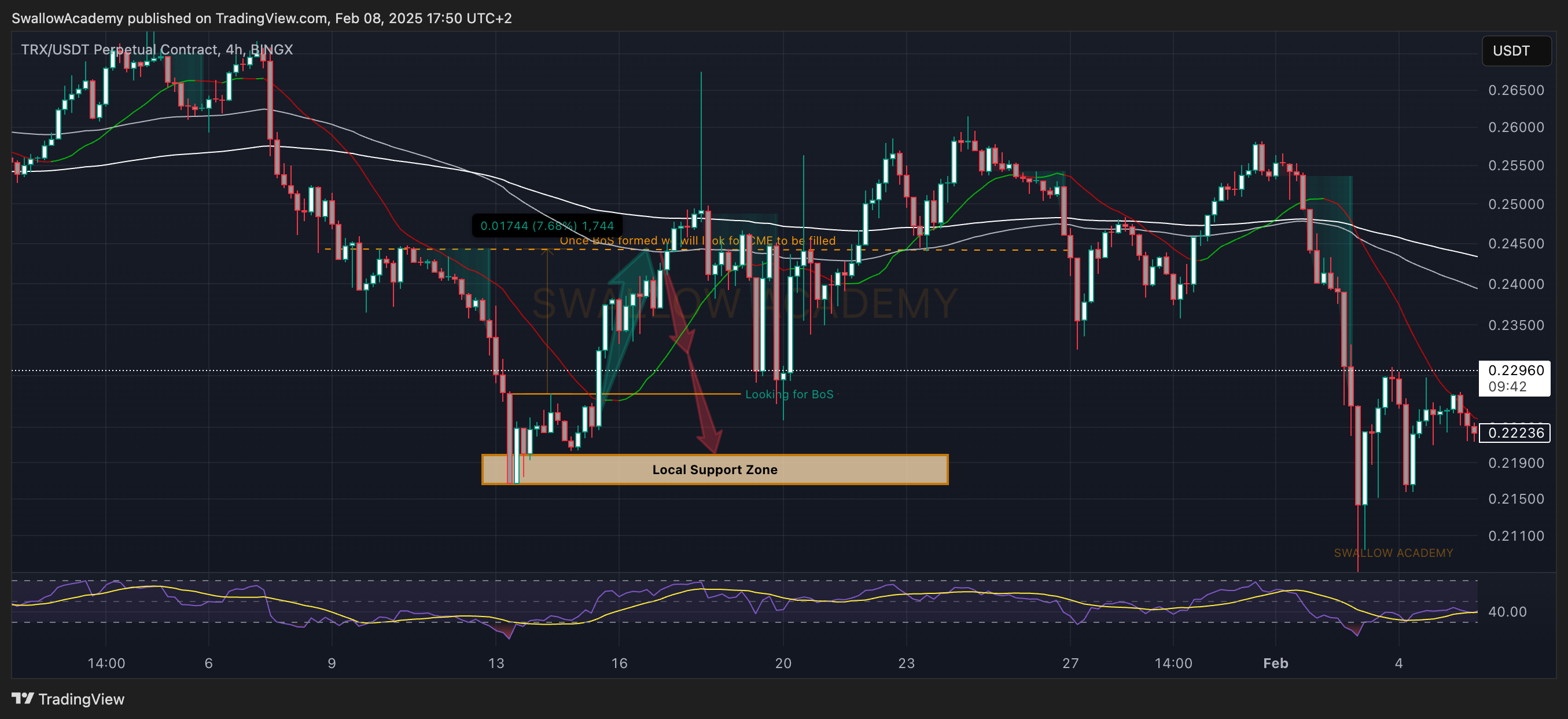Click the 0.22960 current price label
This screenshot has width=1568, height=719.
click(x=1516, y=370)
